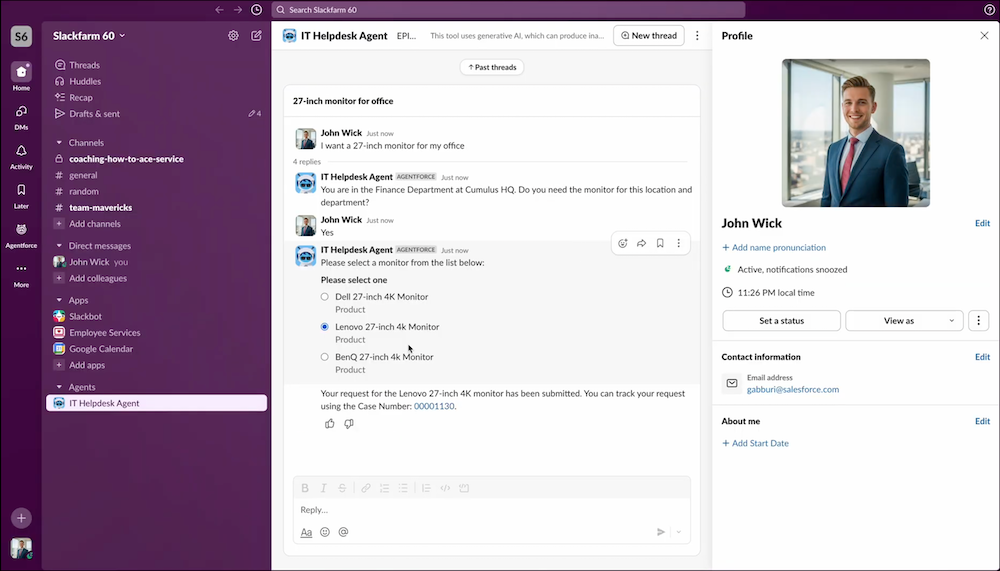The image size is (1000, 571).
Task: Toggle the Aa formatting toolbar
Action: click(306, 532)
